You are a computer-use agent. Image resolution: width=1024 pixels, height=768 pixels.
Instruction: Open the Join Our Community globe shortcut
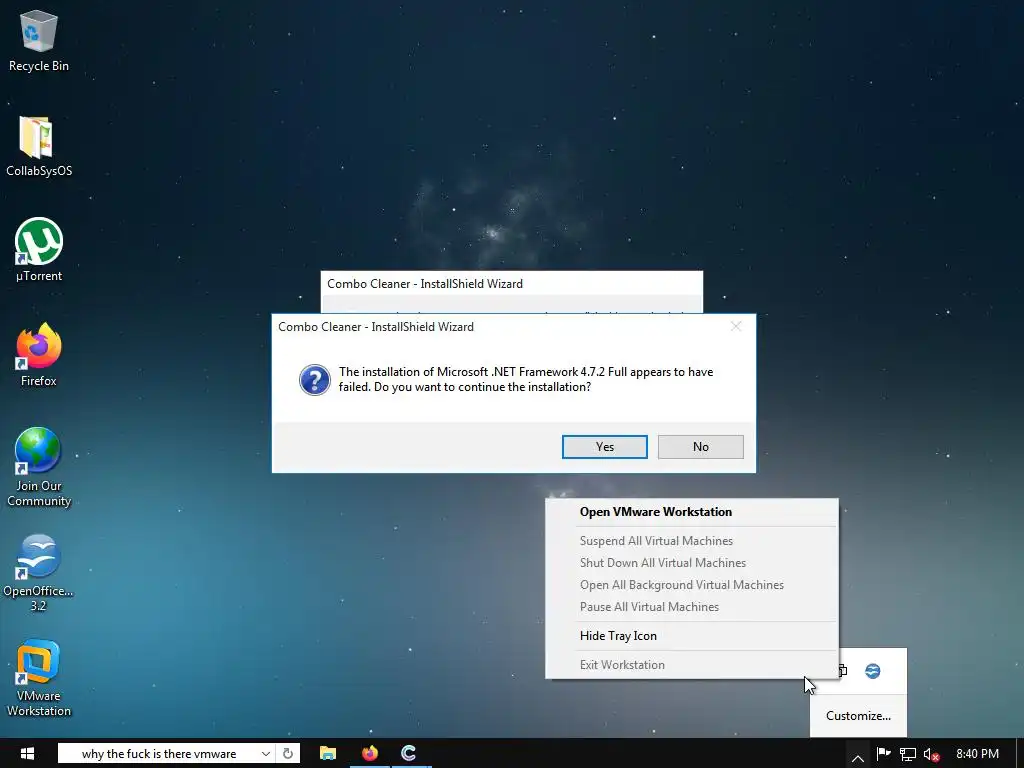point(39,468)
